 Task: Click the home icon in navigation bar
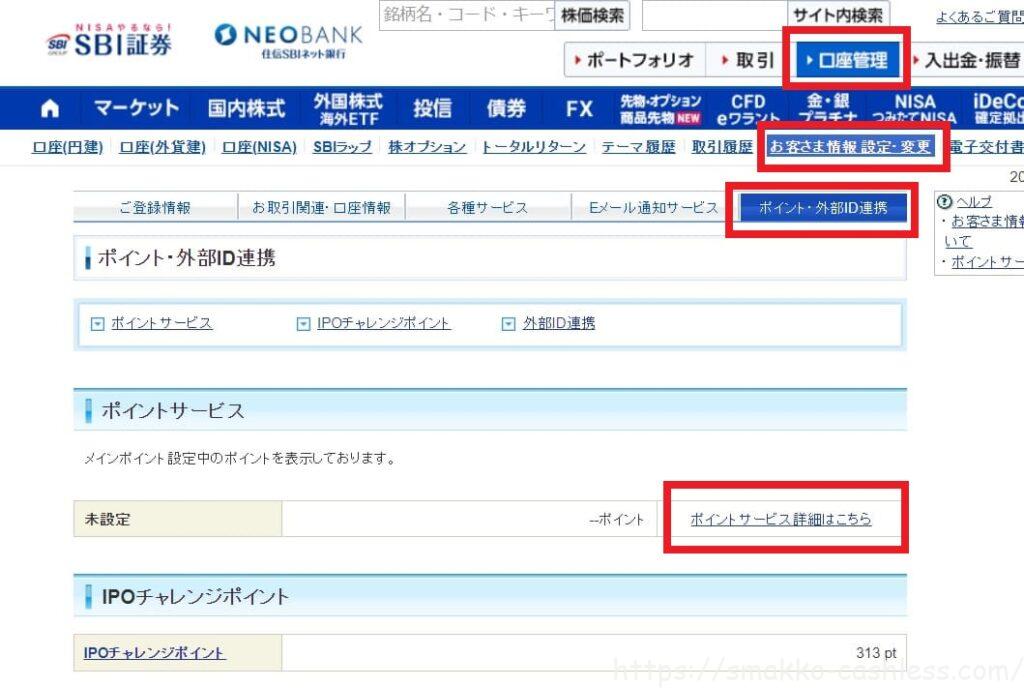pyautogui.click(x=49, y=109)
